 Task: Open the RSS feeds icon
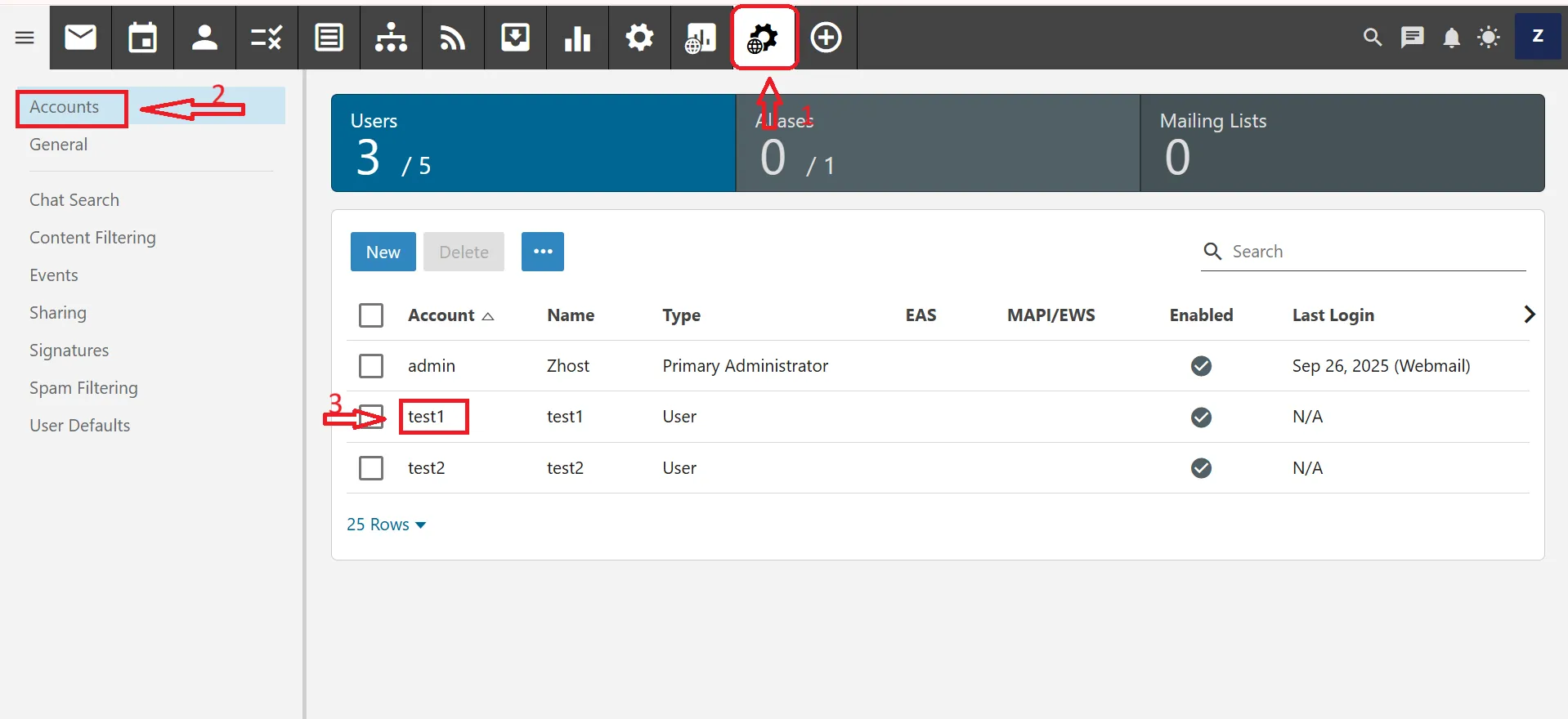[x=453, y=38]
